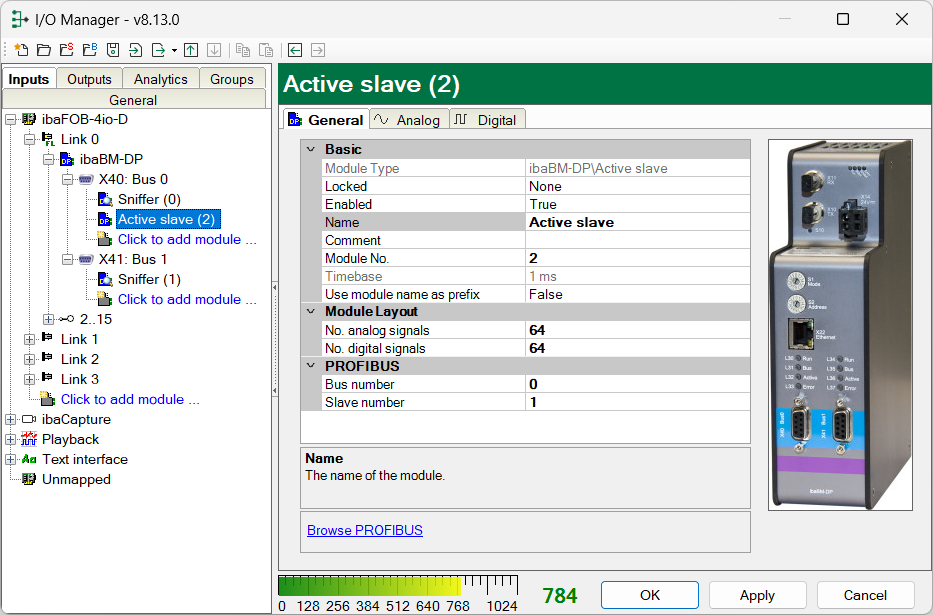933x615 pixels.
Task: Select the Text interface icon
Action: click(x=29, y=459)
